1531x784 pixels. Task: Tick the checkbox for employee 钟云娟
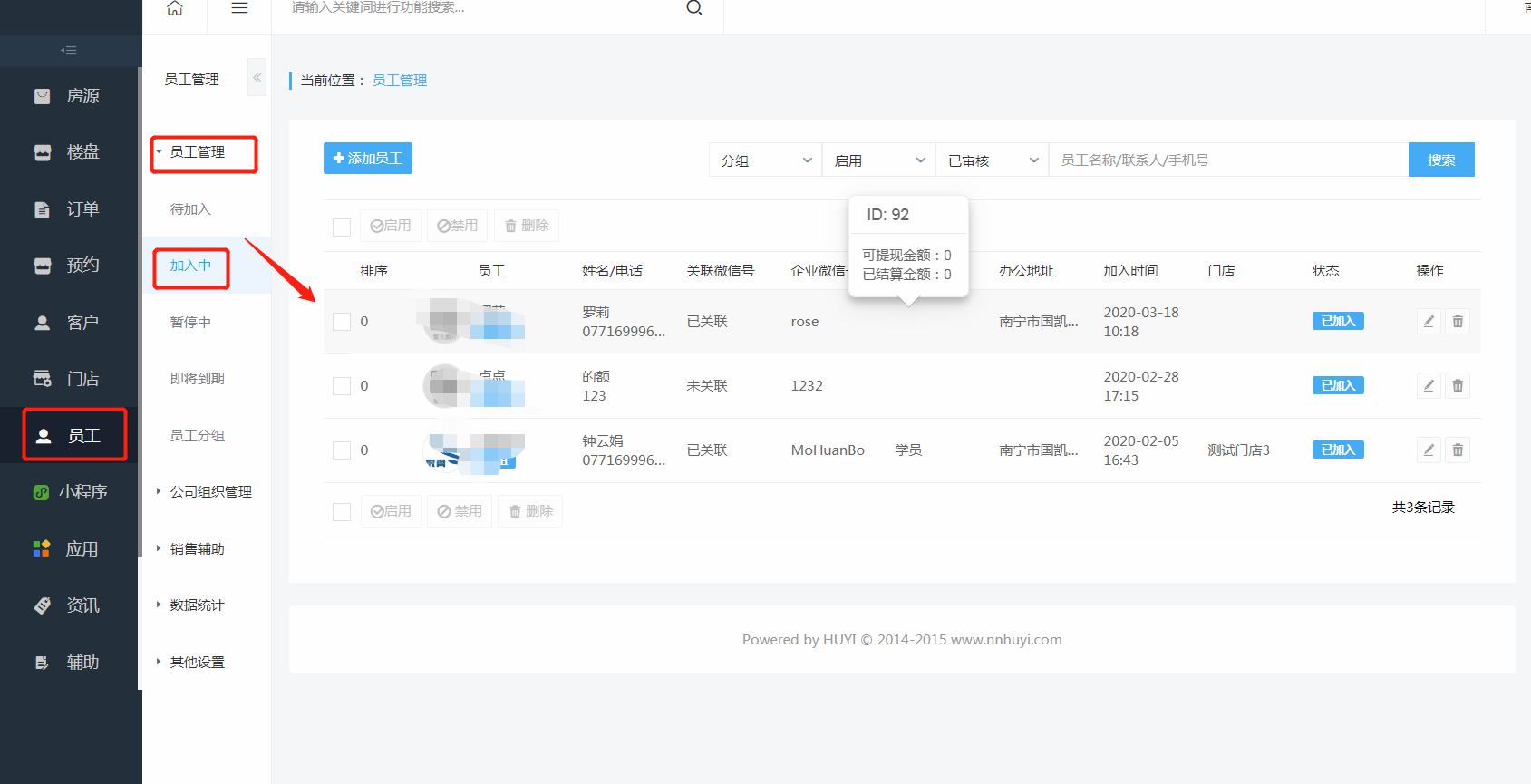click(x=342, y=450)
